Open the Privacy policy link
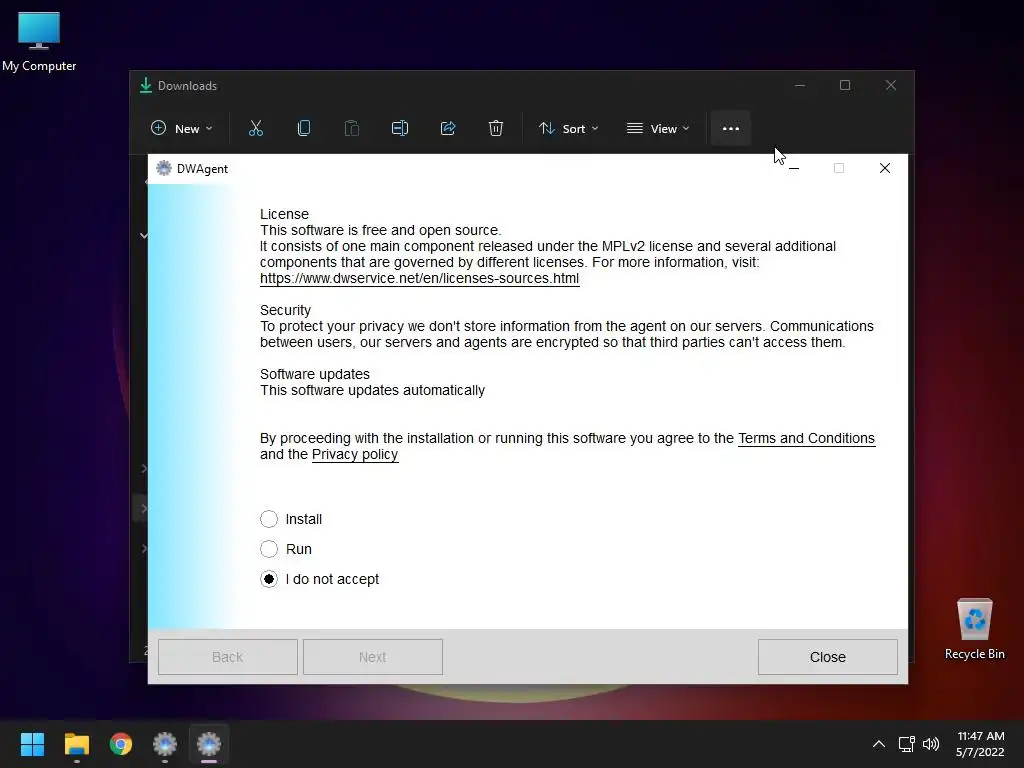 point(355,455)
